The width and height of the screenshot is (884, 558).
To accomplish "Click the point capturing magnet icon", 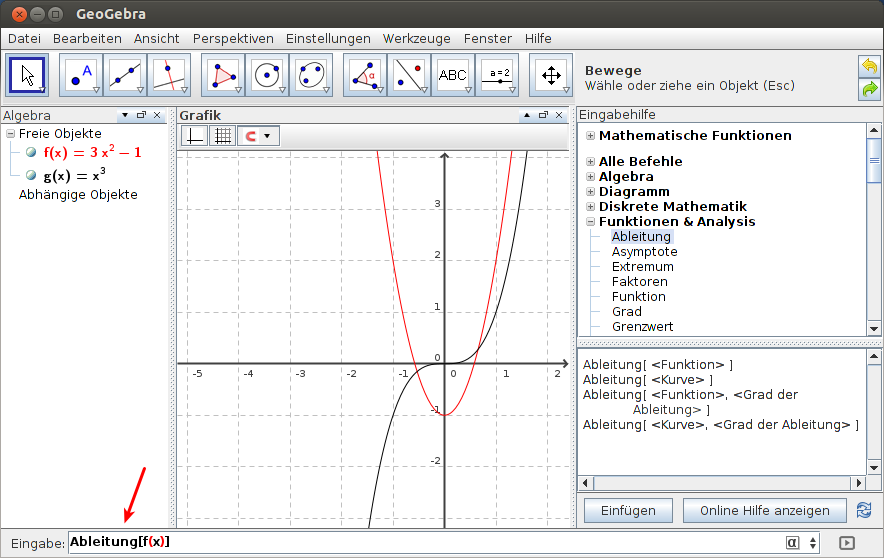I will (x=250, y=136).
